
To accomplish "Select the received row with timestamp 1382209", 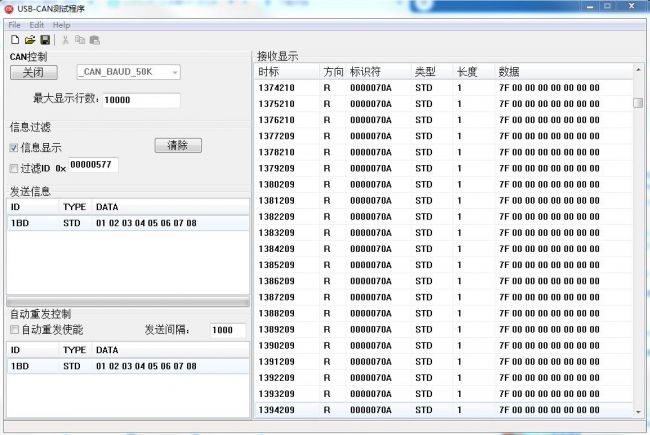I will pos(444,217).
